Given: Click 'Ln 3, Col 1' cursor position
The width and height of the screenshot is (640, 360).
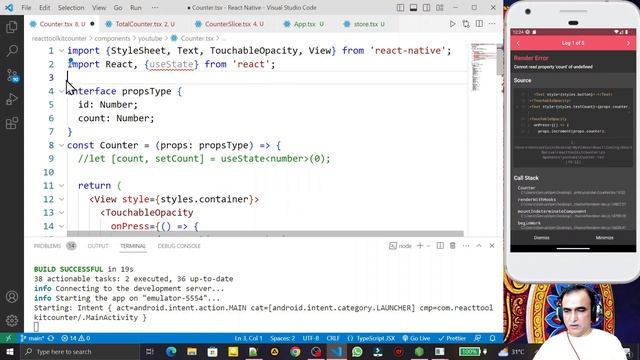Looking at the screenshot, I should [248, 338].
